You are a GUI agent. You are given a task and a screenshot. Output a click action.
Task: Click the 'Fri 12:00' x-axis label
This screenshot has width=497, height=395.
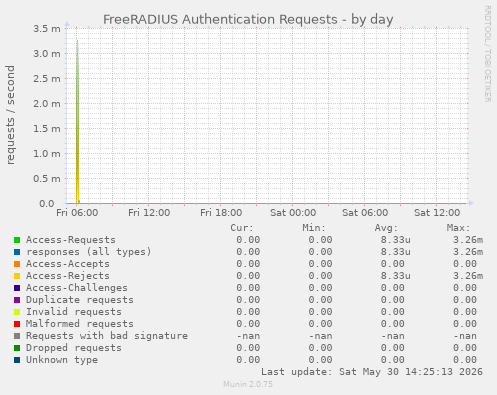[x=149, y=213]
